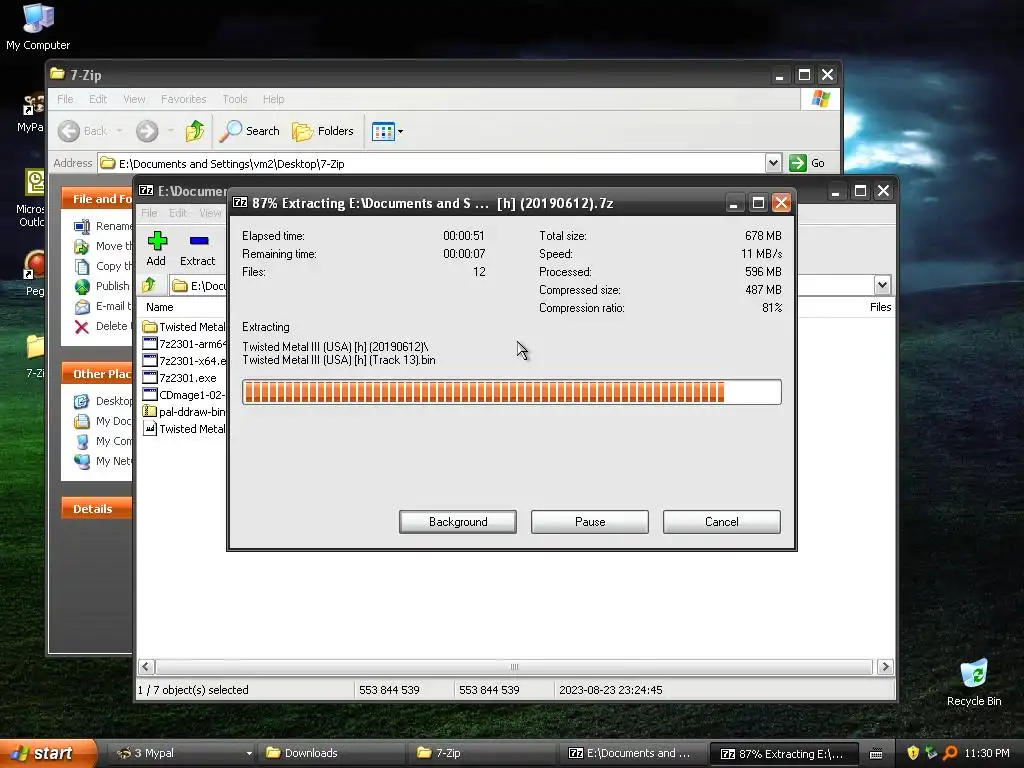Select CDmage1-02 file in list
The height and width of the screenshot is (768, 1024).
[184, 394]
